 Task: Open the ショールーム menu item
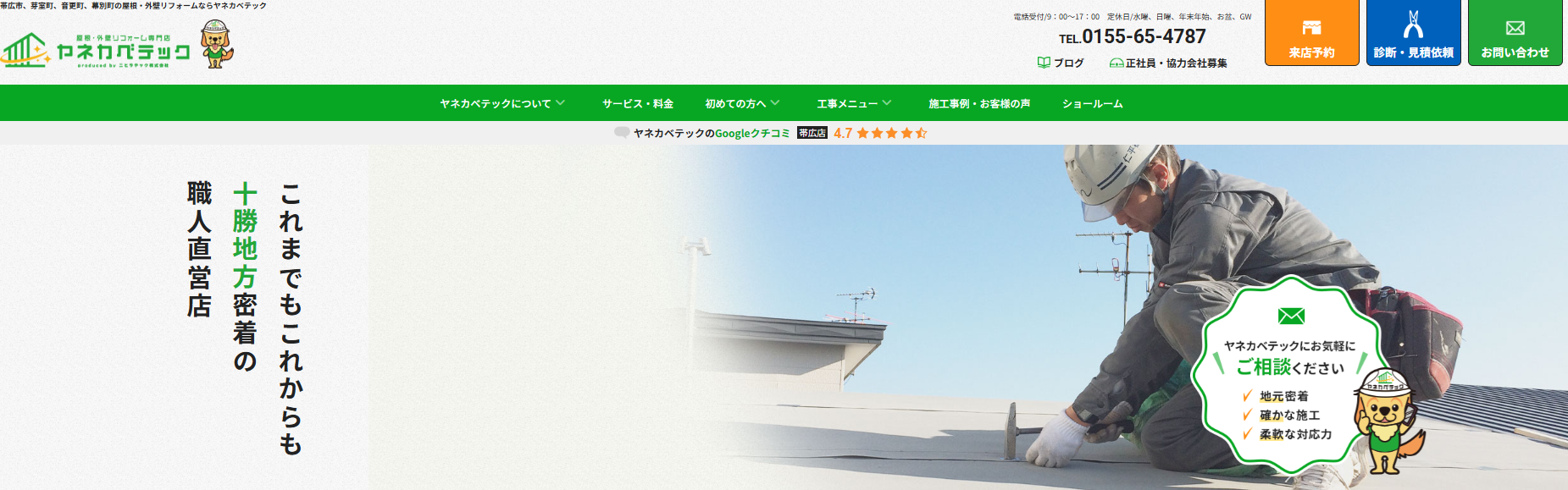[x=1093, y=103]
